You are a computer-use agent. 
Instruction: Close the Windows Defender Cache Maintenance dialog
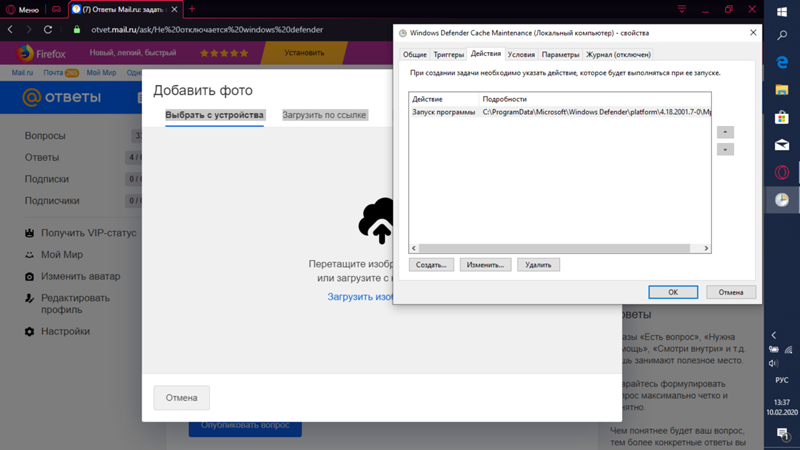(x=753, y=33)
